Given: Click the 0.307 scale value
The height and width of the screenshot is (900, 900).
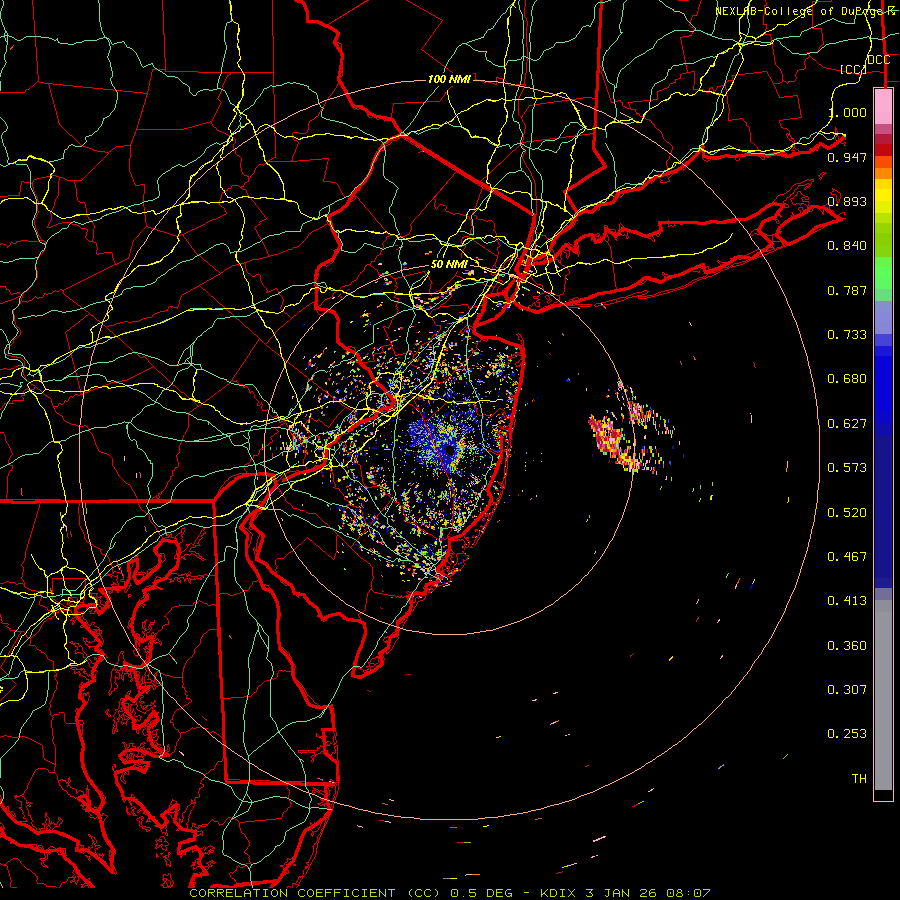Looking at the screenshot, I should tap(847, 690).
